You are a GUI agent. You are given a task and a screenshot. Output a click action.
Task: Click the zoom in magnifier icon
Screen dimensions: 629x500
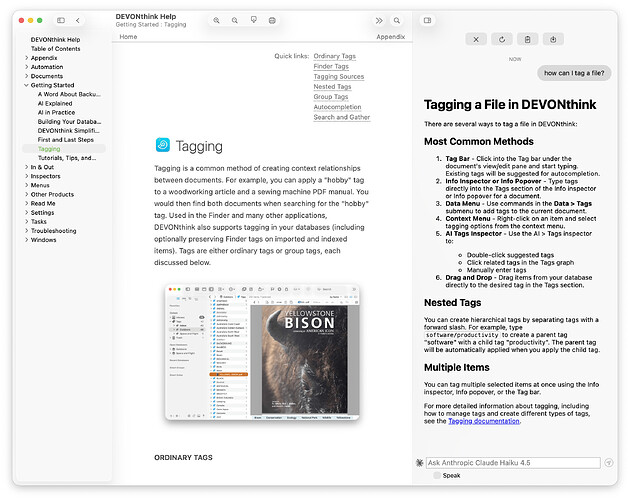pos(216,20)
